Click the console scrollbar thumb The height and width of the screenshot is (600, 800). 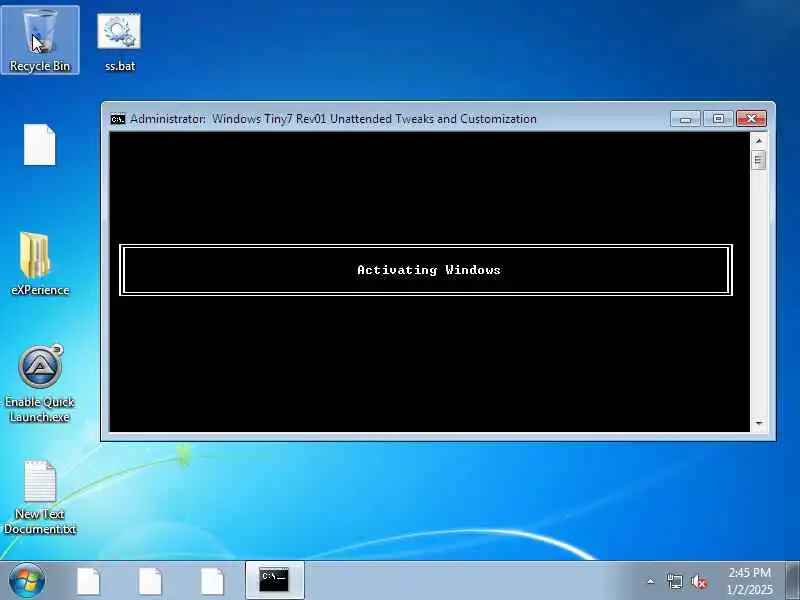759,160
